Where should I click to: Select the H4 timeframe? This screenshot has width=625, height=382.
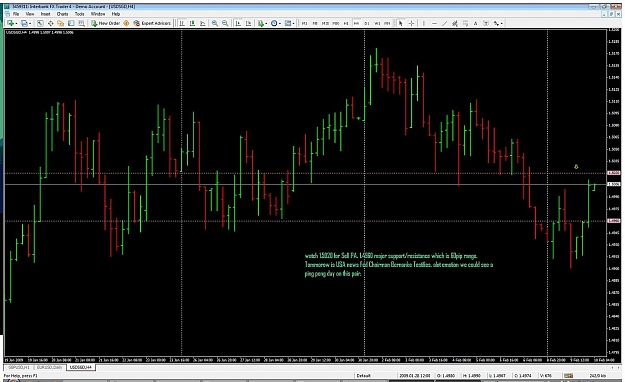tap(356, 24)
